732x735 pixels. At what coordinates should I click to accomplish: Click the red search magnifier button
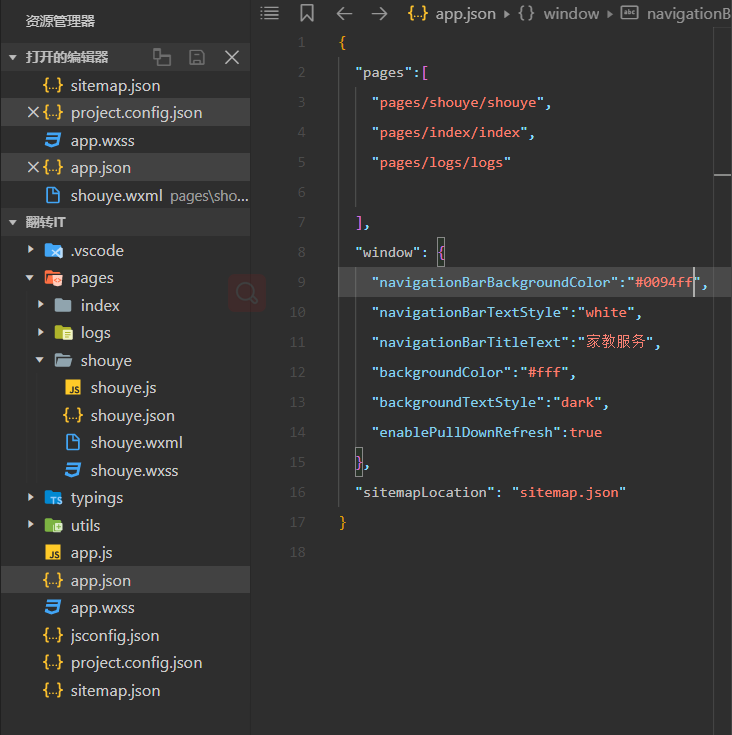(x=247, y=293)
